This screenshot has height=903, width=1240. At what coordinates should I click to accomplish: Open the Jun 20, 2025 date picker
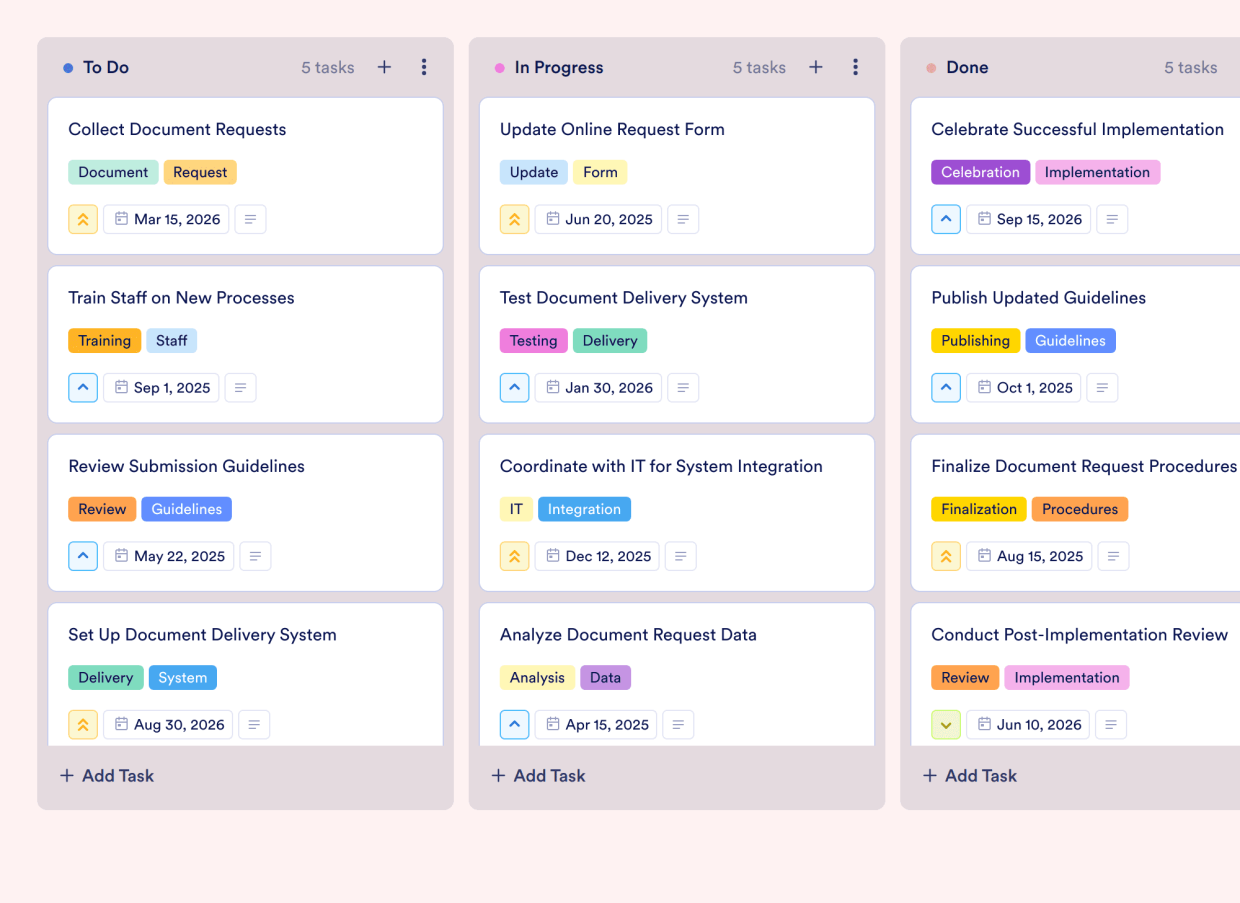pos(598,219)
